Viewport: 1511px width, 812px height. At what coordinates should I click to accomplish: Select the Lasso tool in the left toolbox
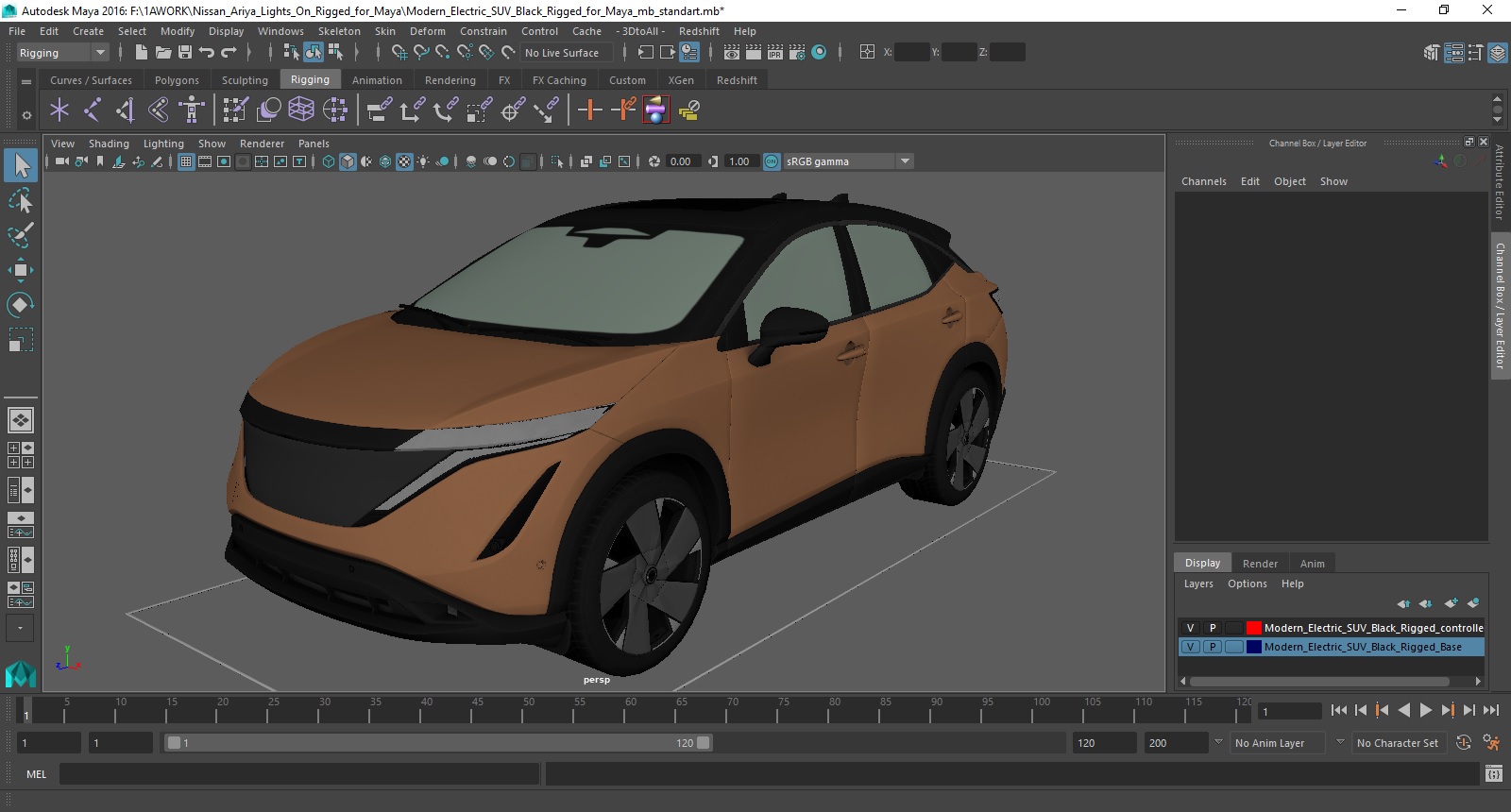[x=21, y=200]
